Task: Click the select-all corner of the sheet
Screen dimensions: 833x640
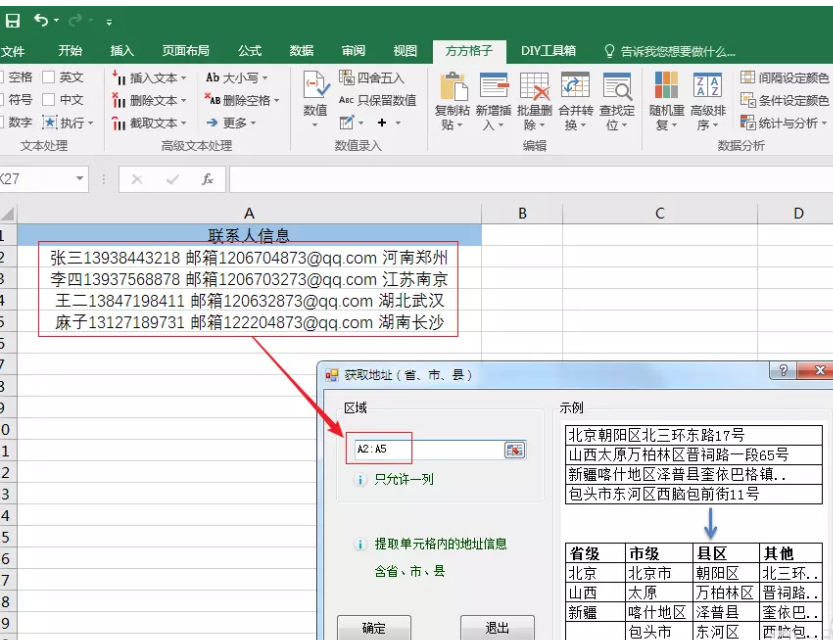Action: (8, 214)
